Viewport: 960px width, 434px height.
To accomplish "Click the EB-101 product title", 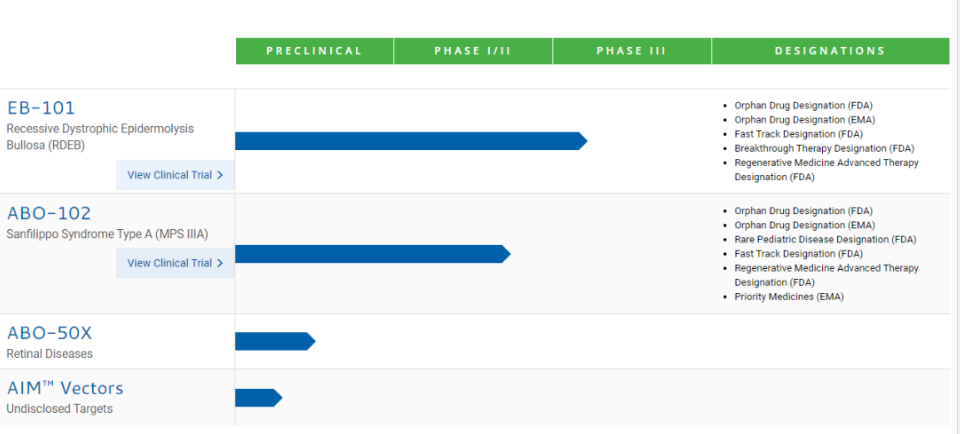I will pyautogui.click(x=41, y=108).
